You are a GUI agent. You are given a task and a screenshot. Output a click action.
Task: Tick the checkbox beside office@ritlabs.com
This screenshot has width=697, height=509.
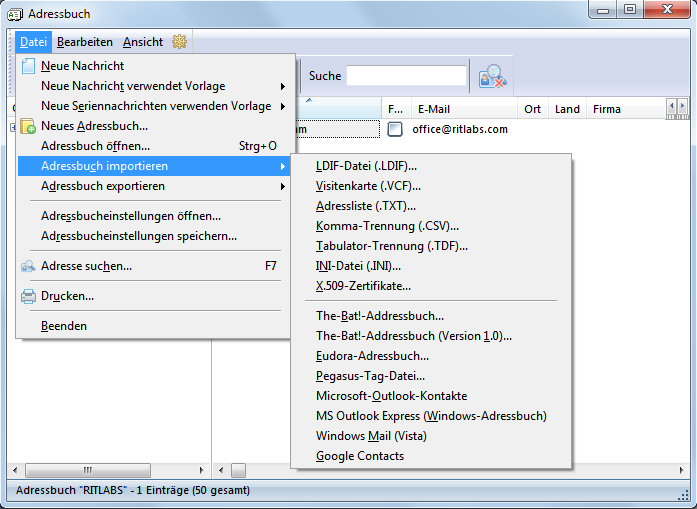395,129
